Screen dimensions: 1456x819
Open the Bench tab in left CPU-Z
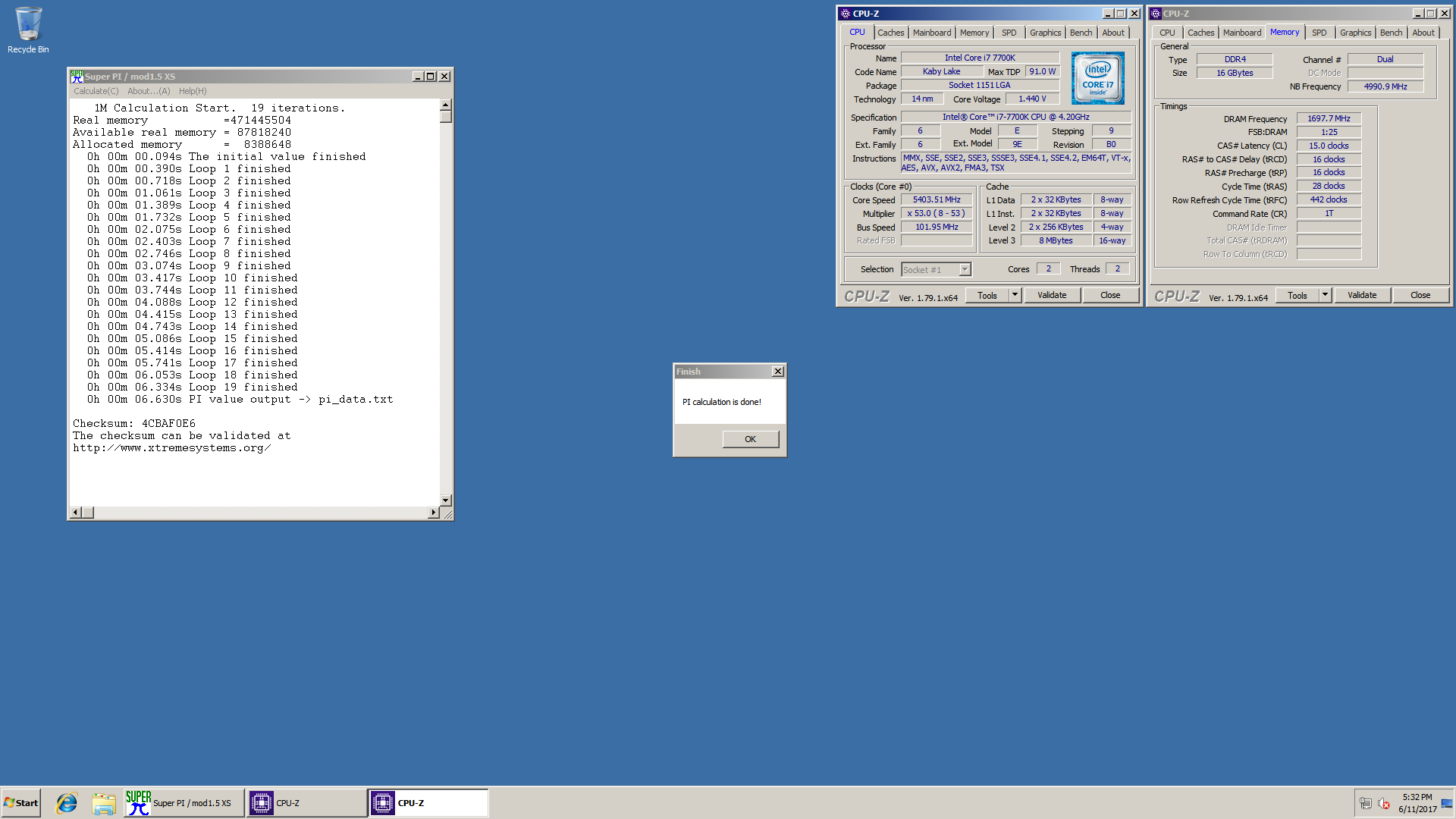point(1081,33)
